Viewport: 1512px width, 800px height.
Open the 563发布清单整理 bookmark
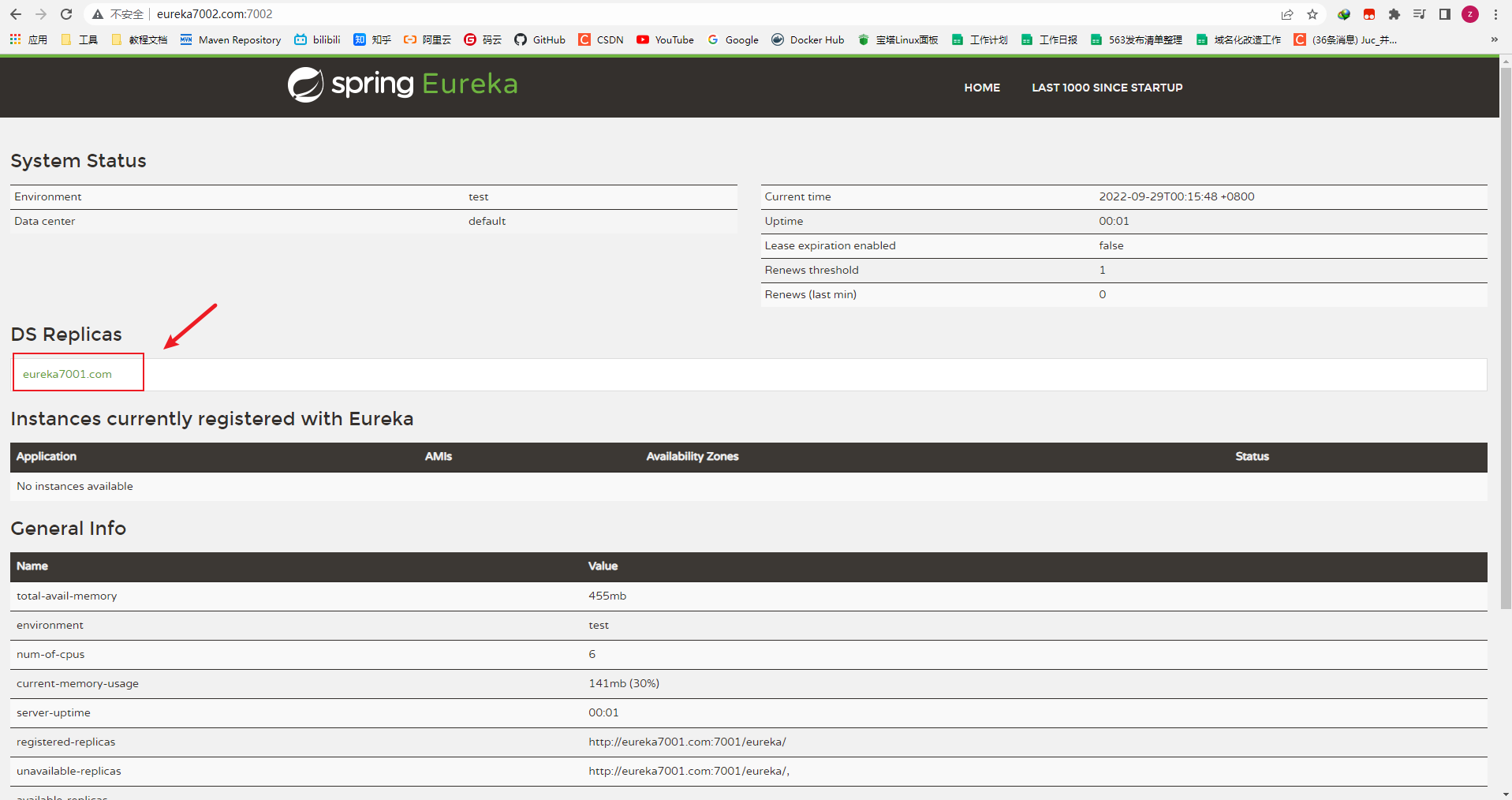(1137, 39)
